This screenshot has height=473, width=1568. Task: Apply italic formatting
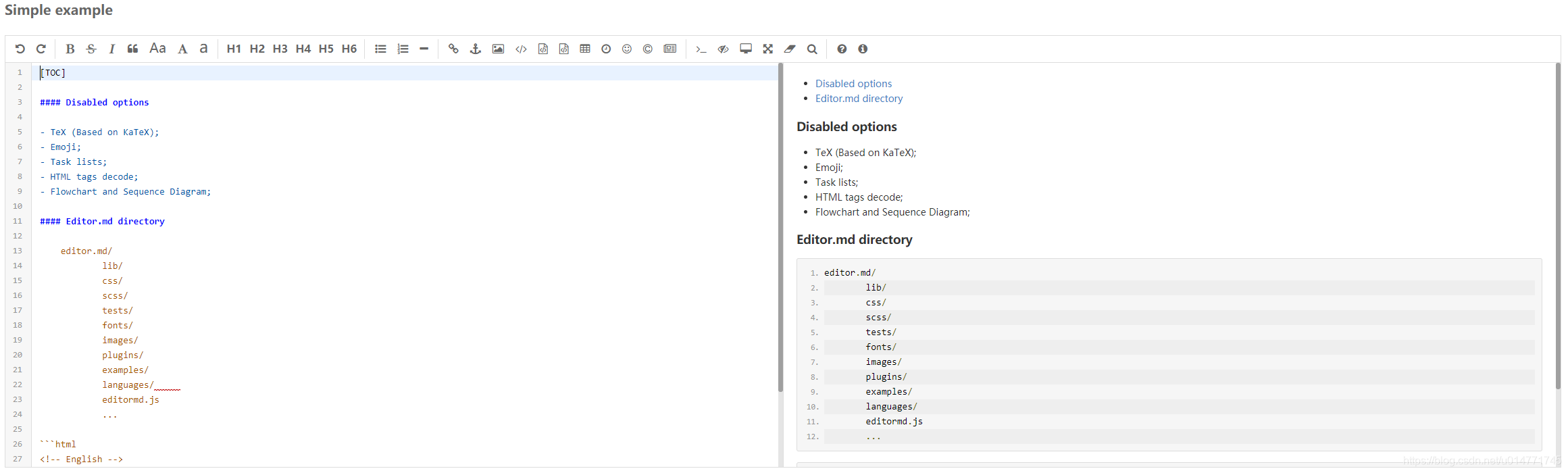(111, 49)
